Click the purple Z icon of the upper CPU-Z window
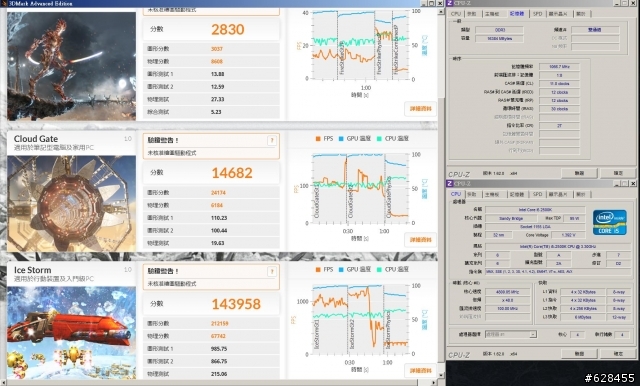 click(450, 3)
